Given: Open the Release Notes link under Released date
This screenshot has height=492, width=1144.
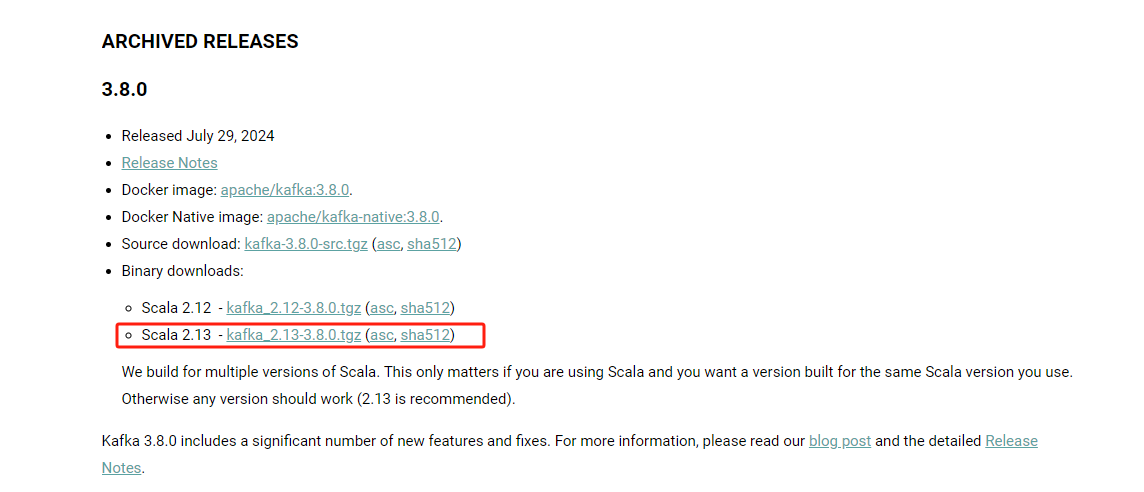Looking at the screenshot, I should pos(169,163).
